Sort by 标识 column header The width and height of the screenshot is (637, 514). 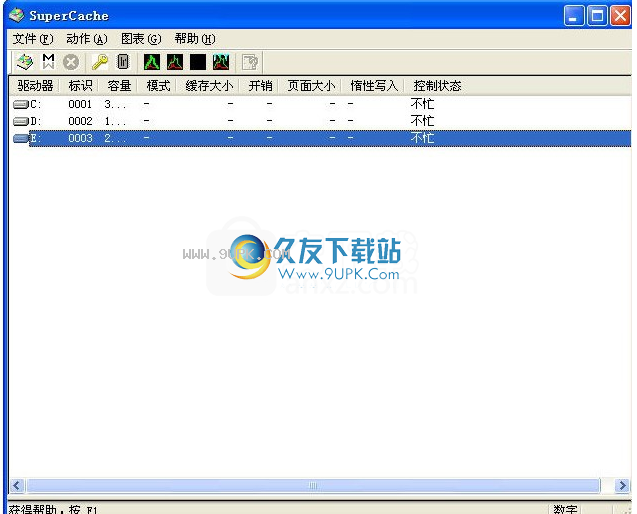(x=80, y=86)
